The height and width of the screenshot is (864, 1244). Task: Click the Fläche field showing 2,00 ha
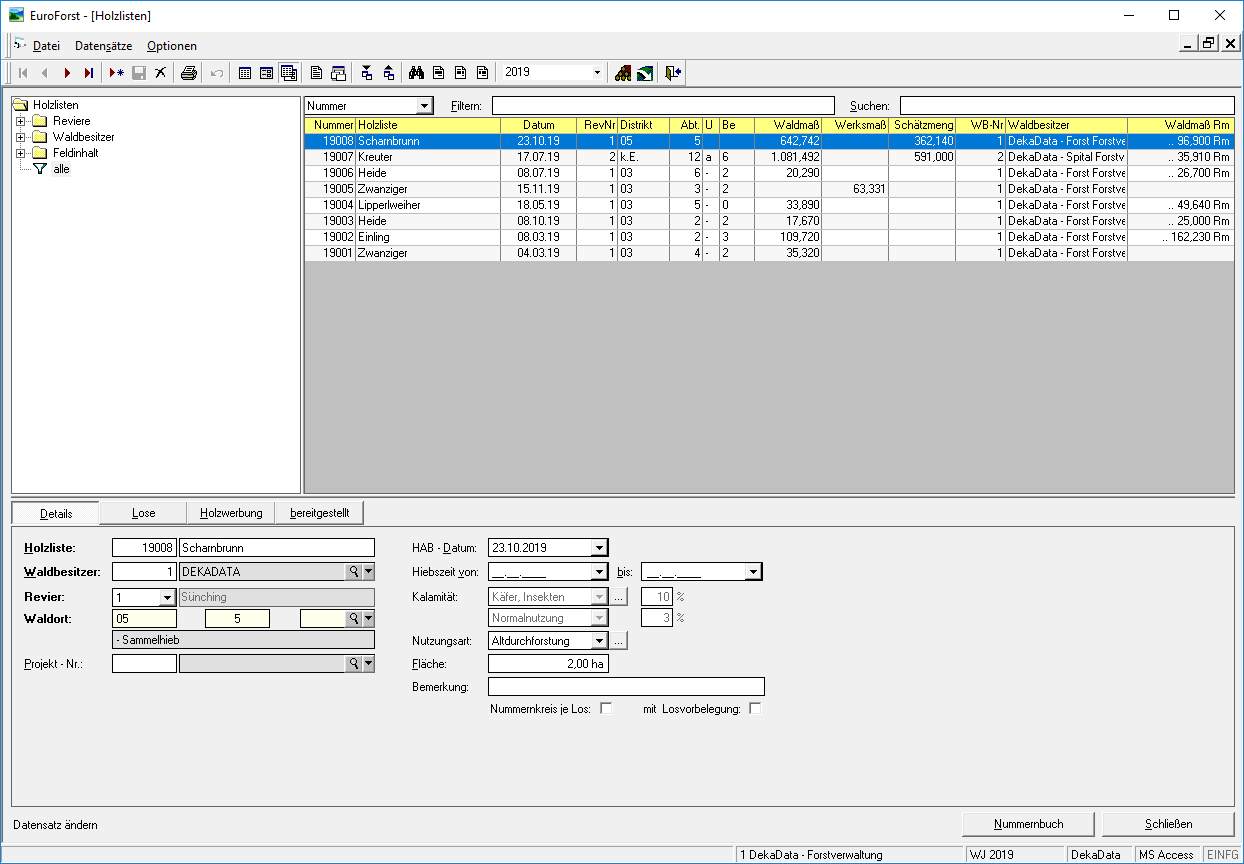click(548, 663)
